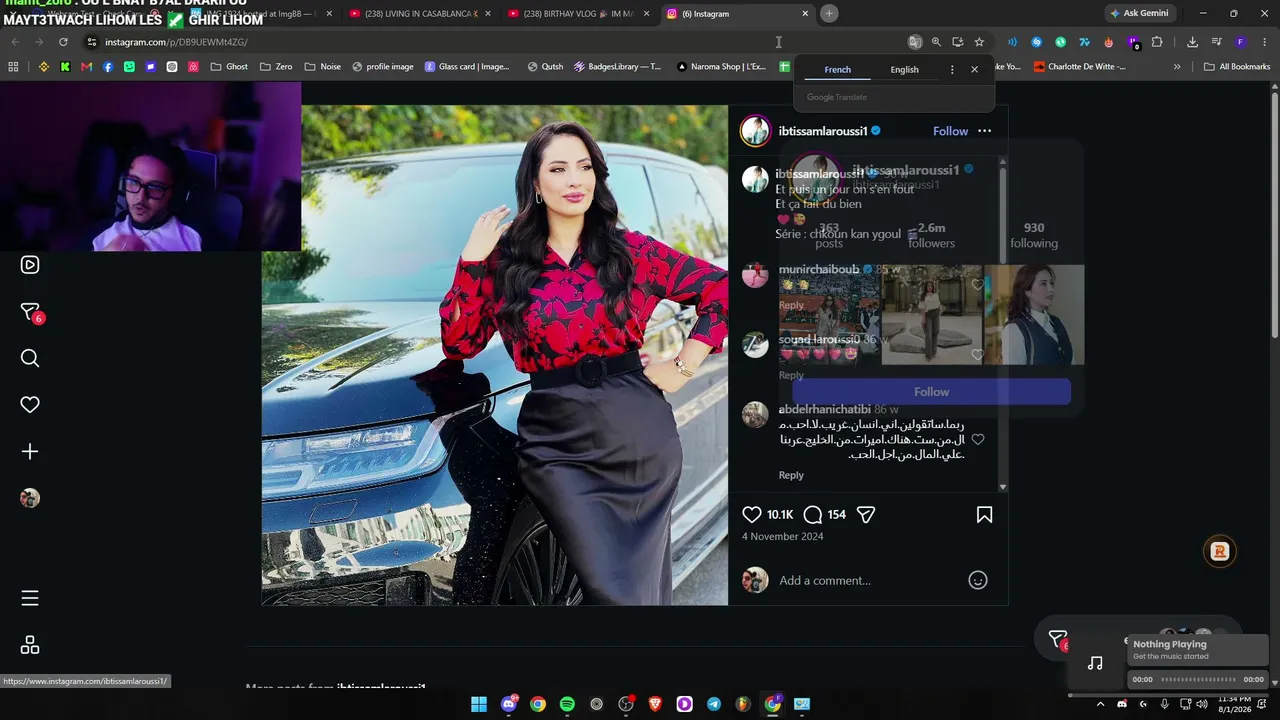
Task: Open the floating messages bubble at bottom right
Action: click(x=1058, y=638)
